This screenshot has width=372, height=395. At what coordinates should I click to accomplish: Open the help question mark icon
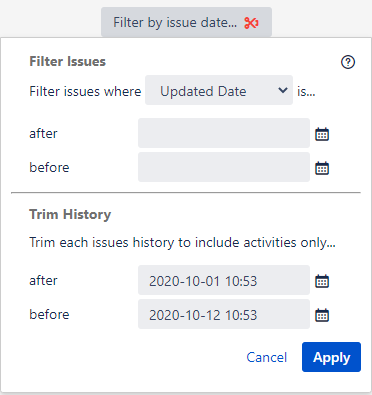[348, 62]
